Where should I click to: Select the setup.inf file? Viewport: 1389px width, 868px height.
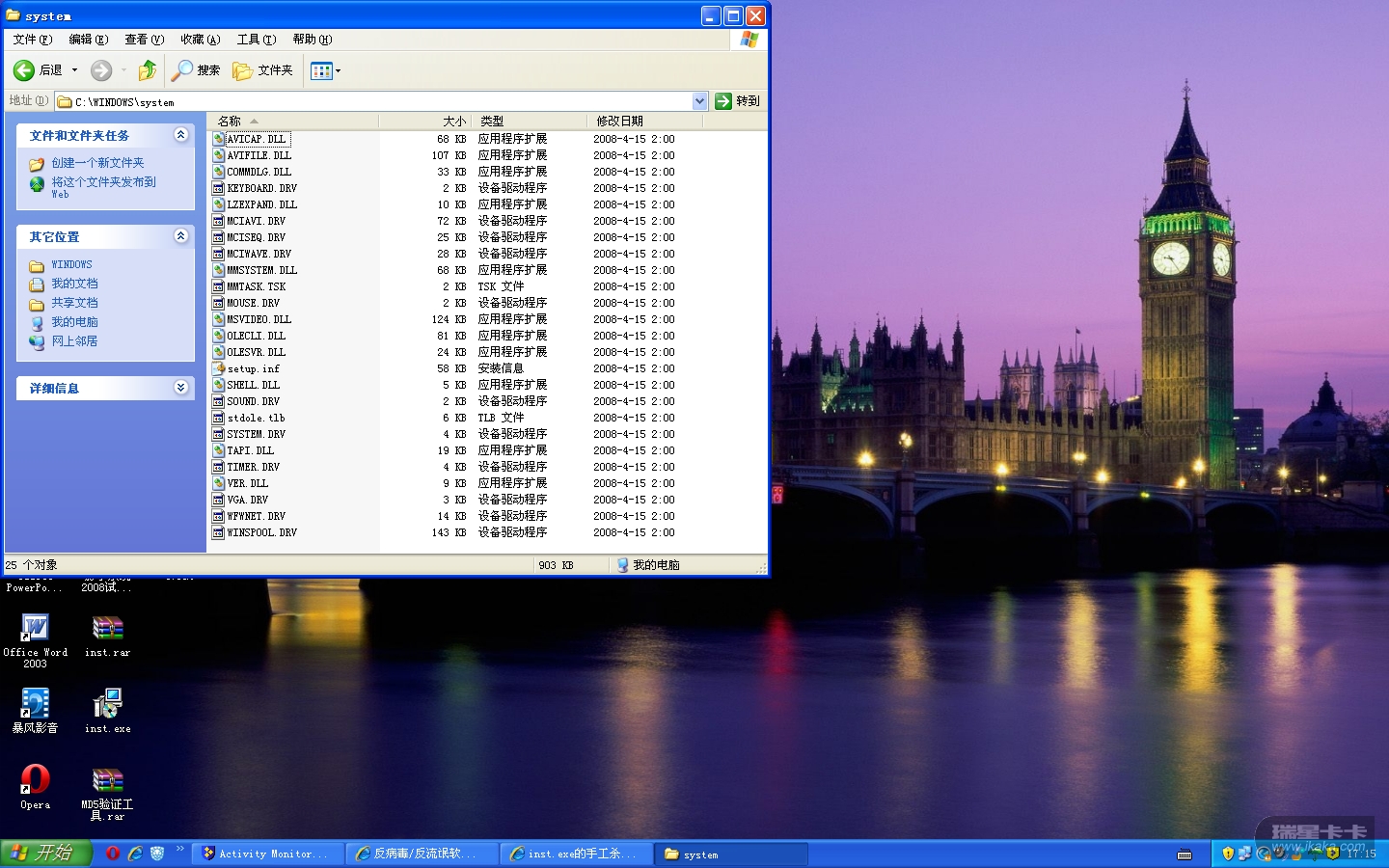(x=253, y=368)
